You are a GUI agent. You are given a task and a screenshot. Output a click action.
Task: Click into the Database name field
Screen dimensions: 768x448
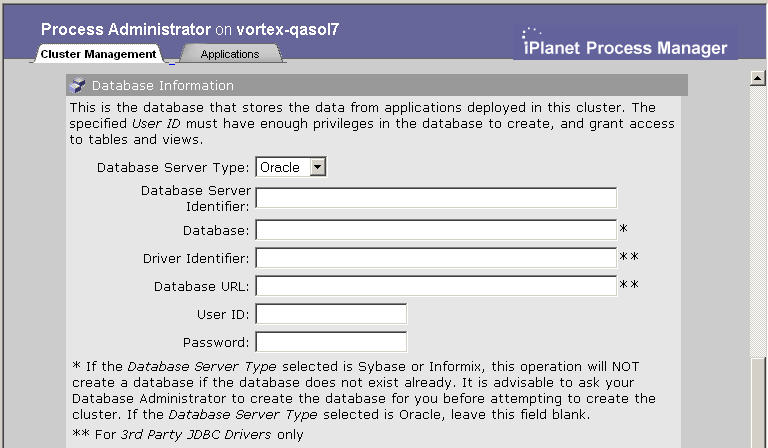click(x=436, y=230)
